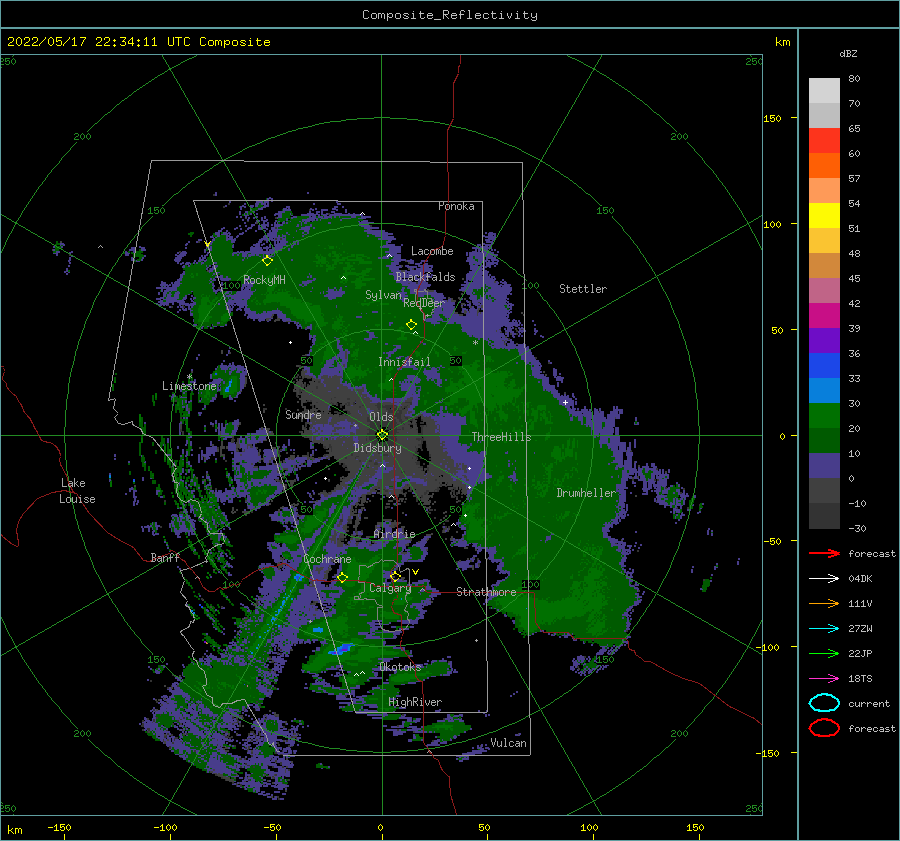Screen dimensions: 900x841
Task: Click the yellow diamond marker at Calgary
Action: [395, 576]
